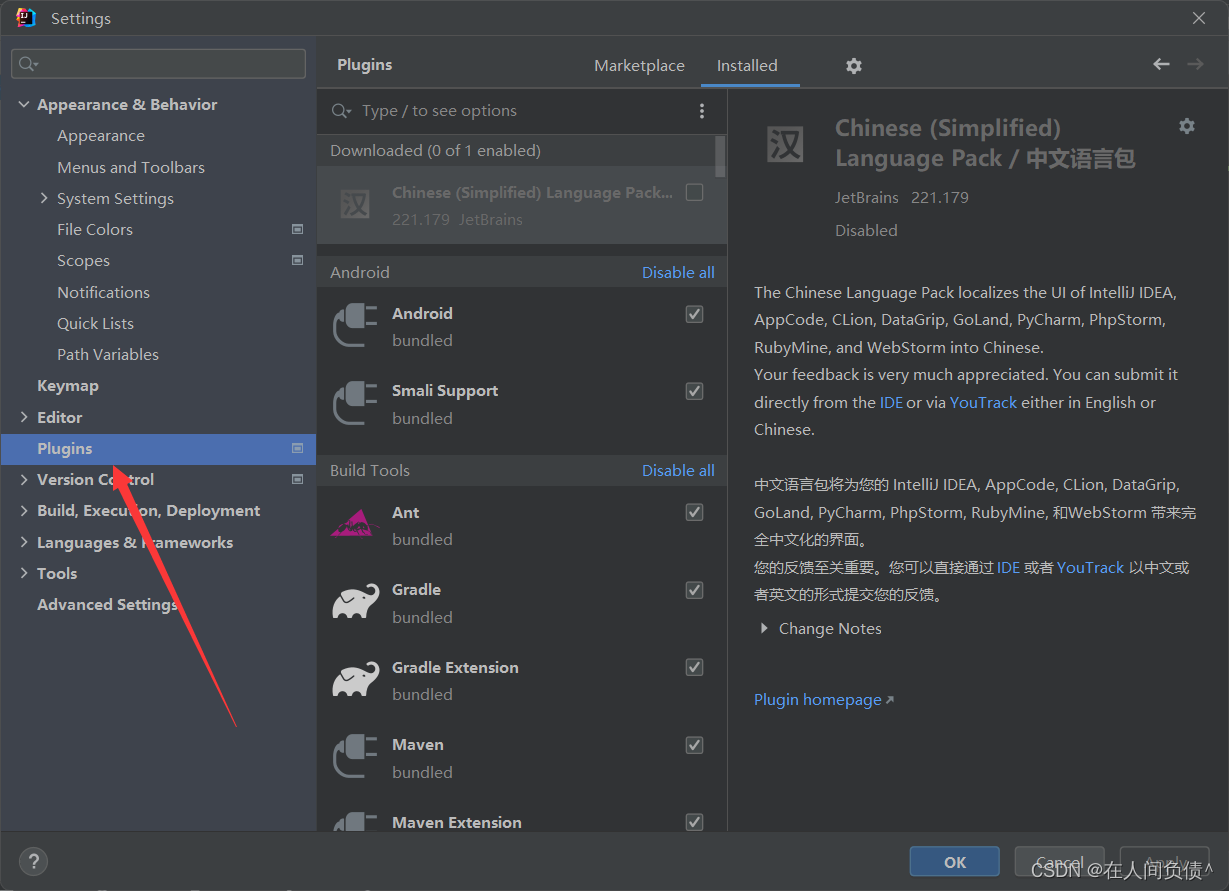Open the plugin search options kebab menu
The width and height of the screenshot is (1229, 891).
(701, 111)
